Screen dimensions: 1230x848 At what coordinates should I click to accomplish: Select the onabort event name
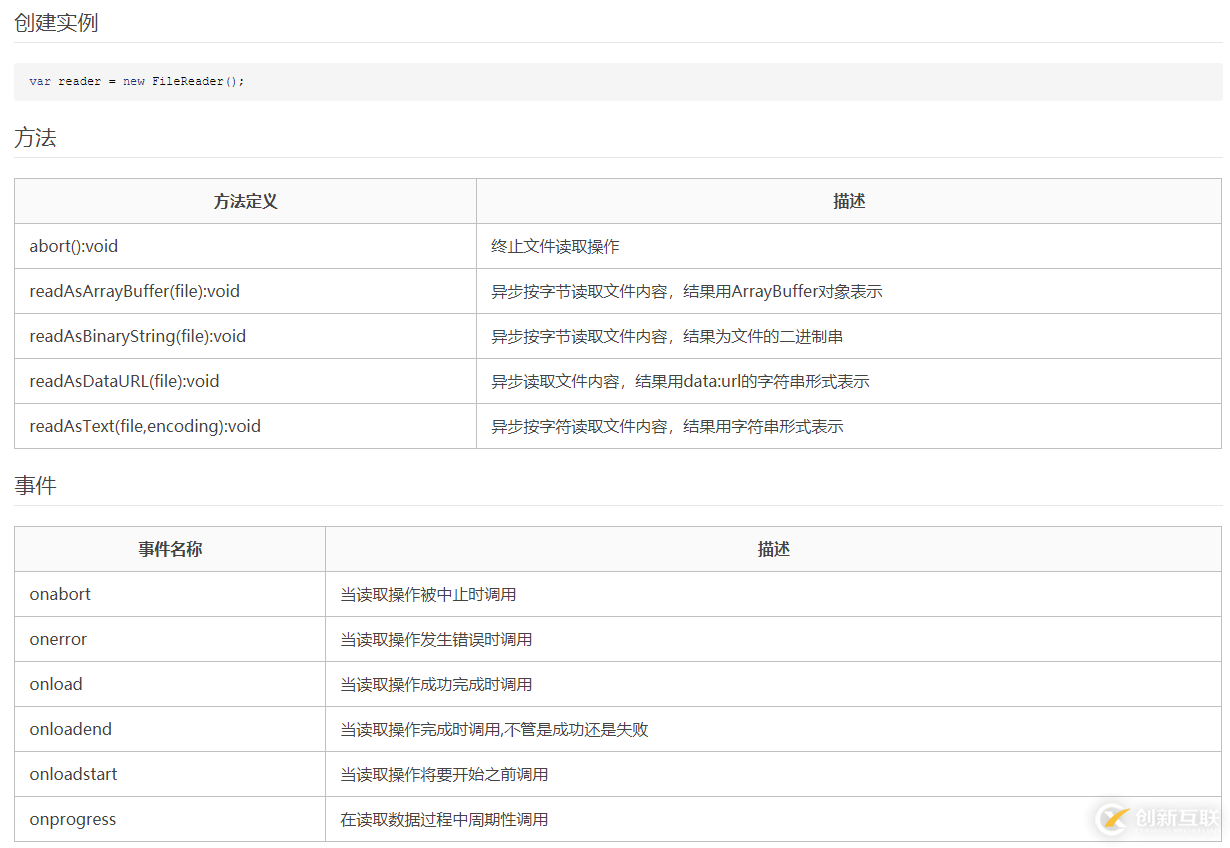59,593
